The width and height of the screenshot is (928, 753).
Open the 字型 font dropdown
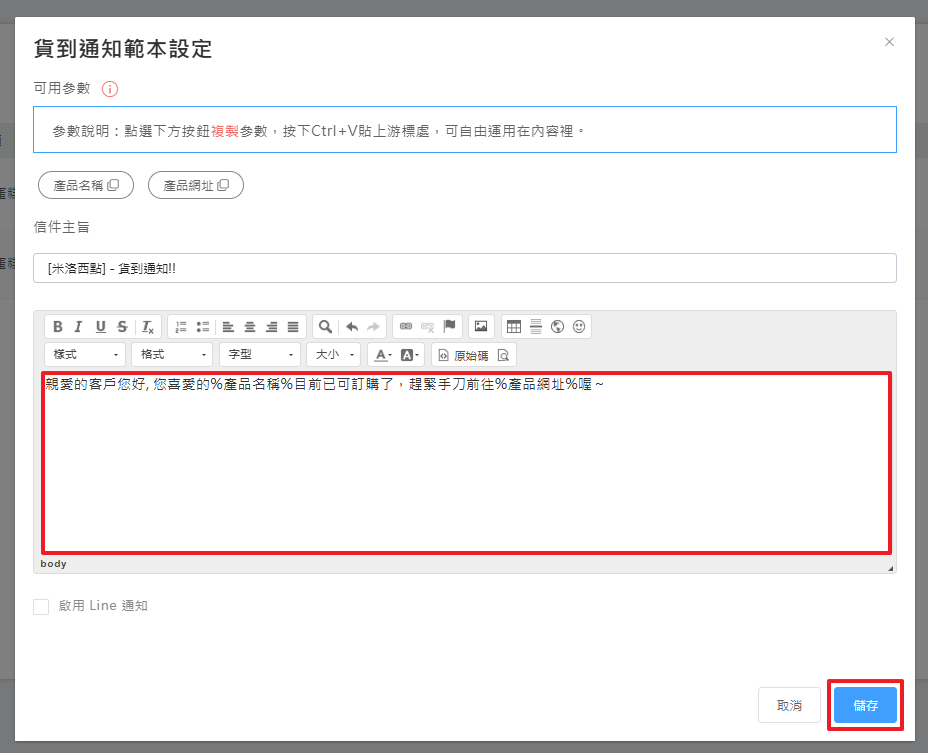pos(259,355)
